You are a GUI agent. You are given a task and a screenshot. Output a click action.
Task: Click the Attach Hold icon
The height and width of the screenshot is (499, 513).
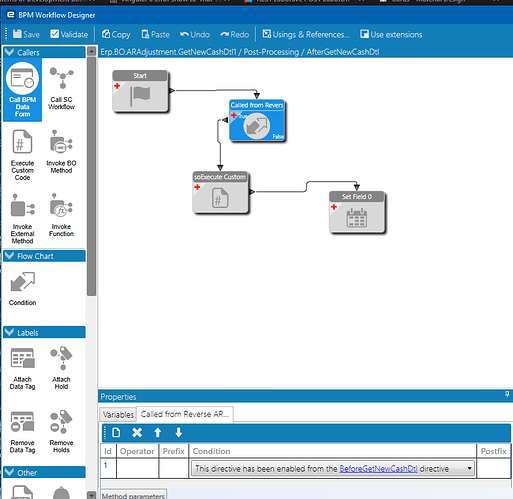point(61,368)
